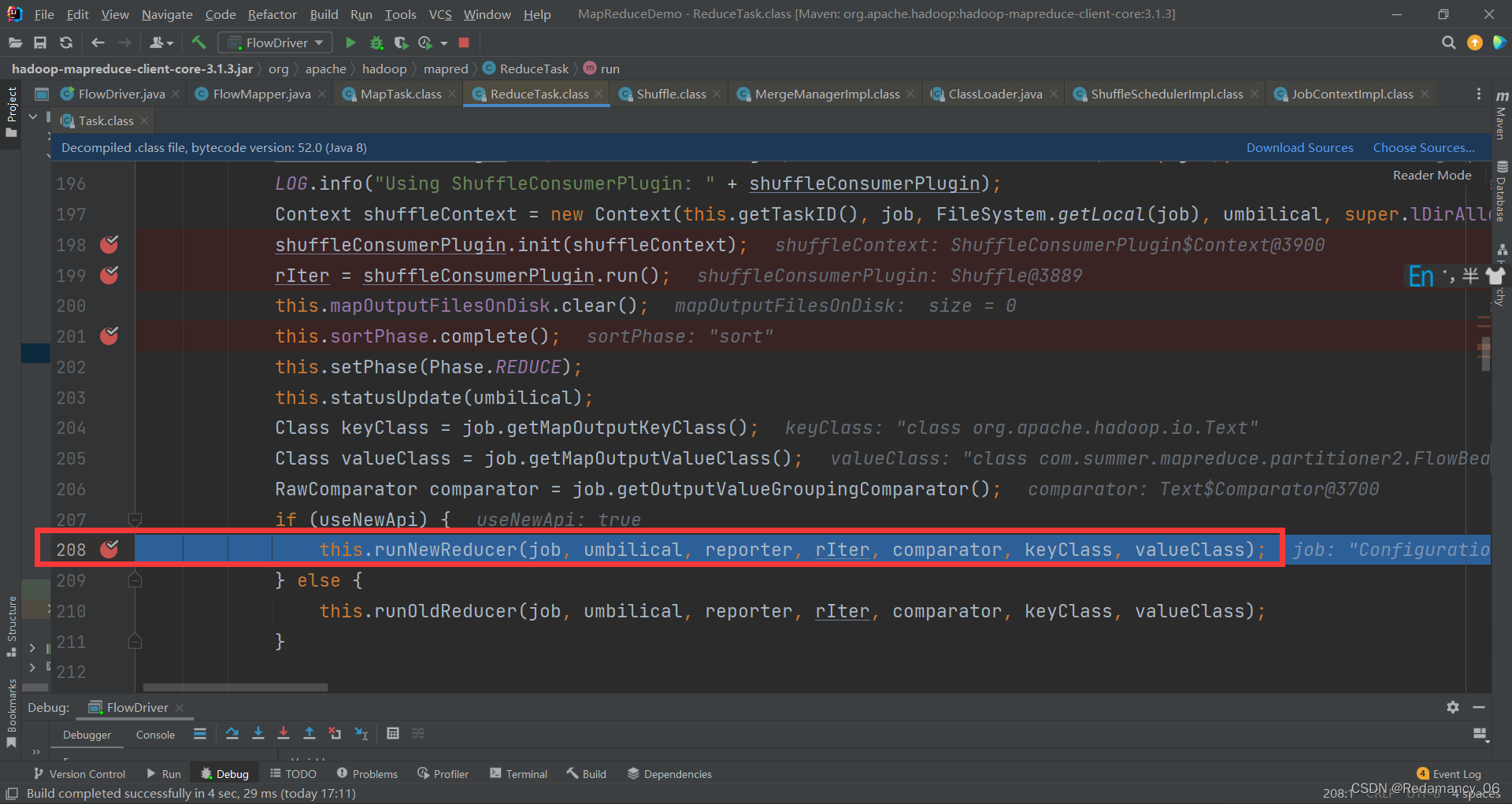Run FlowDriver with the green play icon
Image resolution: width=1512 pixels, height=804 pixels.
click(351, 43)
